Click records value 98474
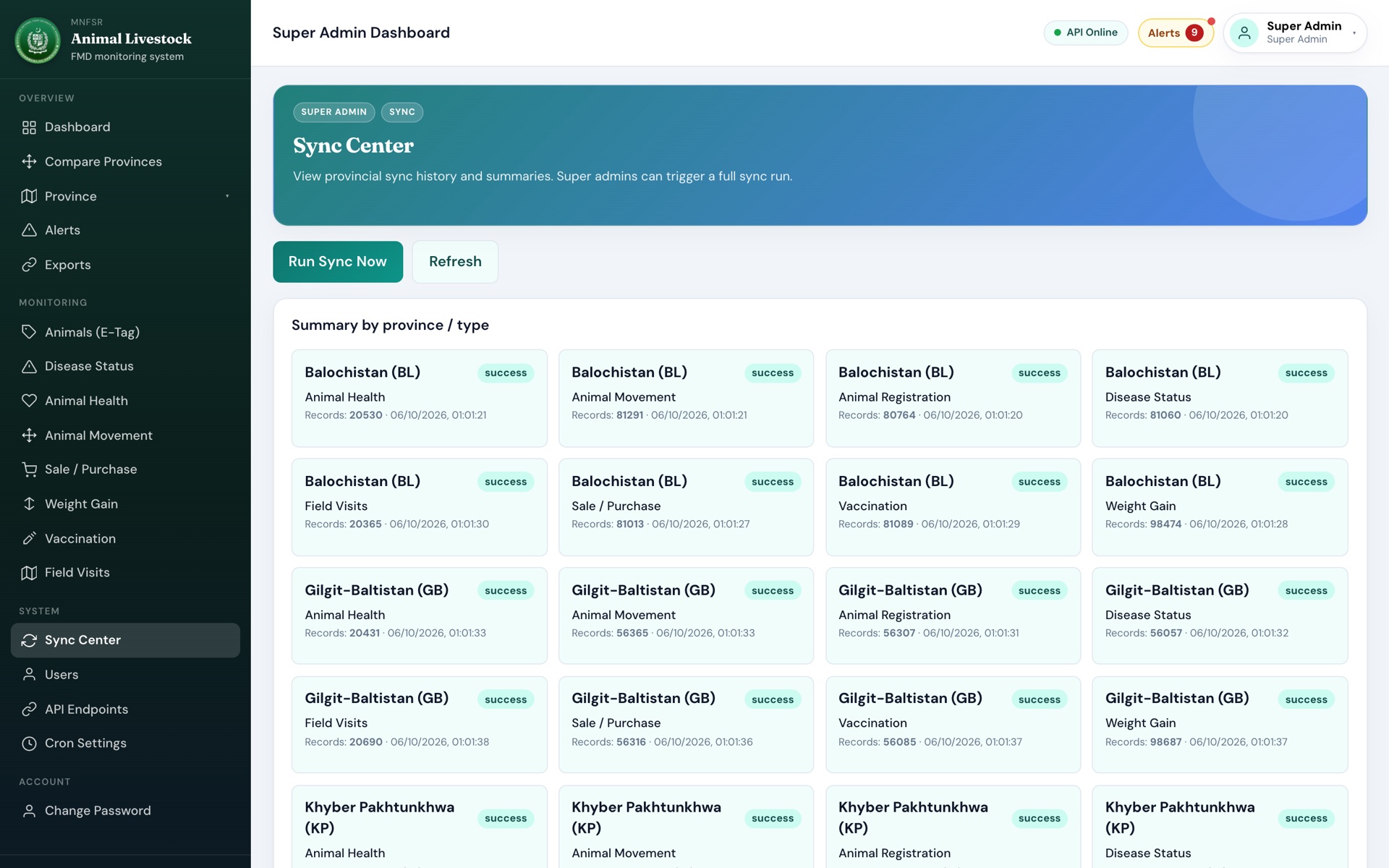1389x868 pixels. [x=1165, y=524]
